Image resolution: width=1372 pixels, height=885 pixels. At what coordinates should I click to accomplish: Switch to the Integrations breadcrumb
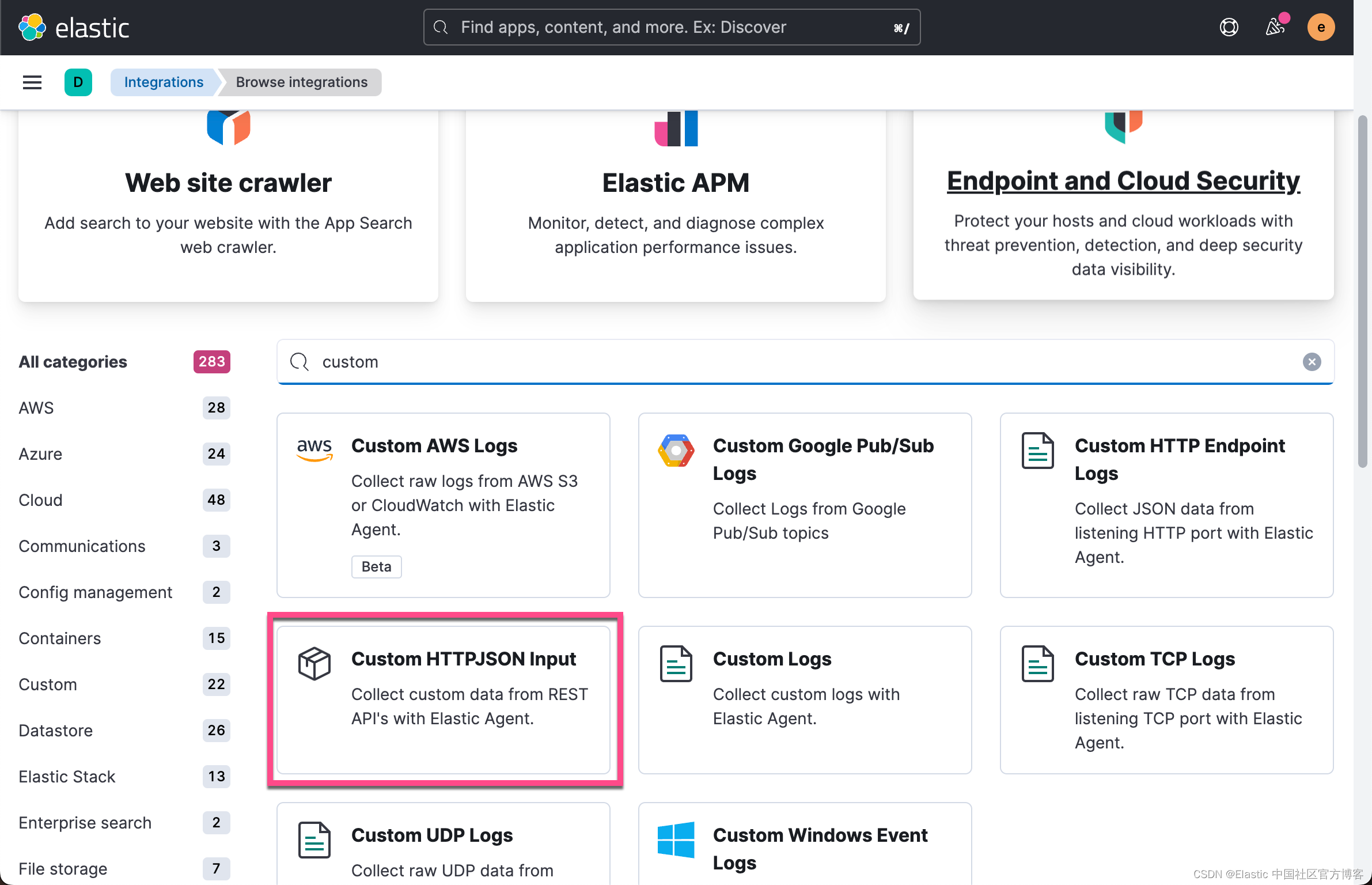pos(164,82)
